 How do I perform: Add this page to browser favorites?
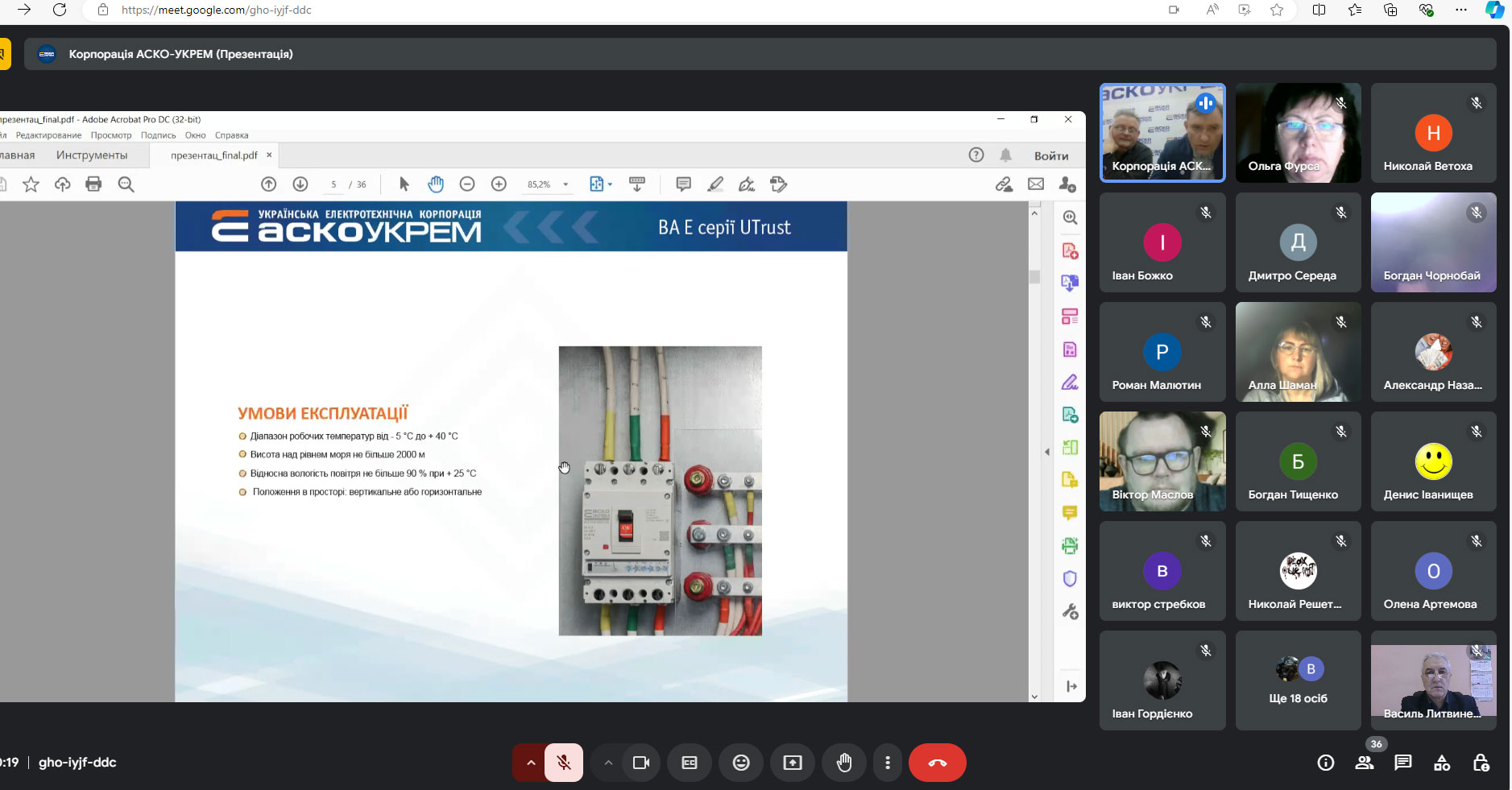[1277, 10]
